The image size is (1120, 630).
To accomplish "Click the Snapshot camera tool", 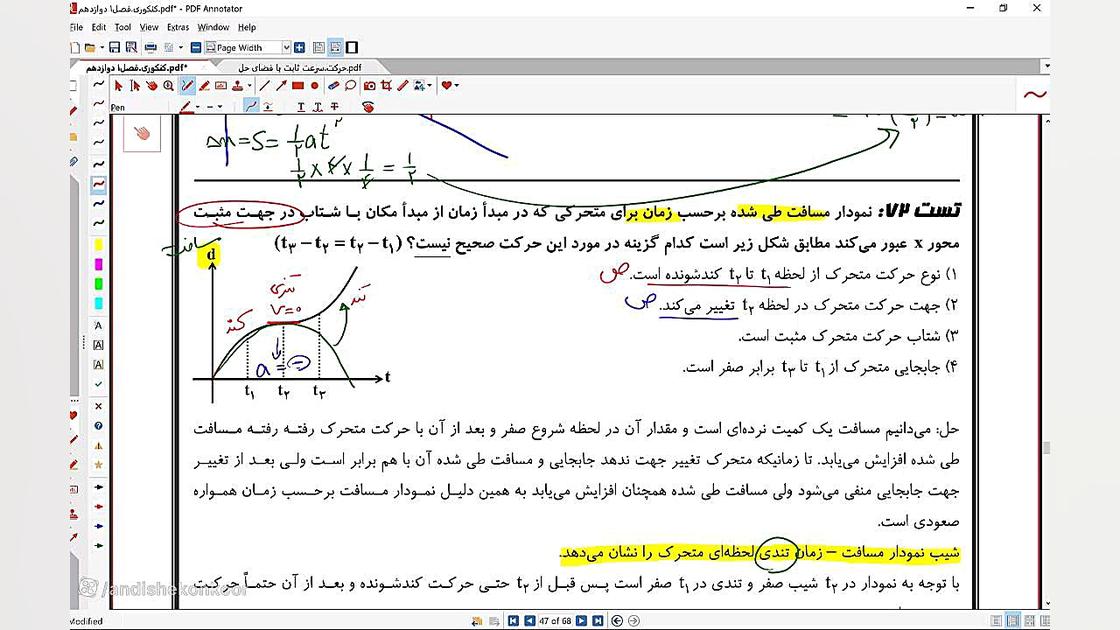I will [369, 86].
